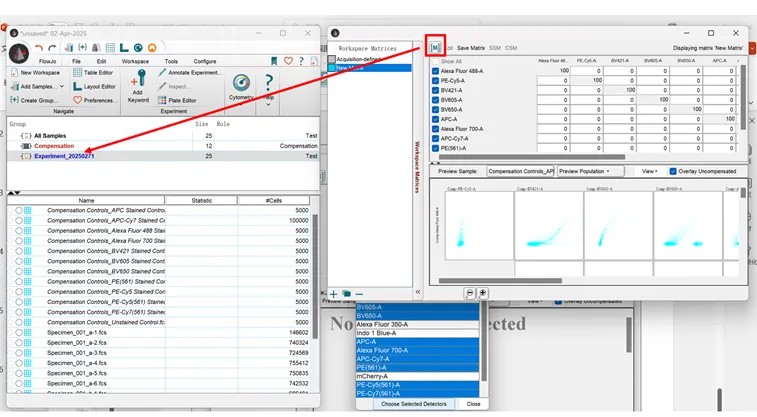Open the View dropdown in matrix editor
The image size is (757, 417).
[x=650, y=171]
